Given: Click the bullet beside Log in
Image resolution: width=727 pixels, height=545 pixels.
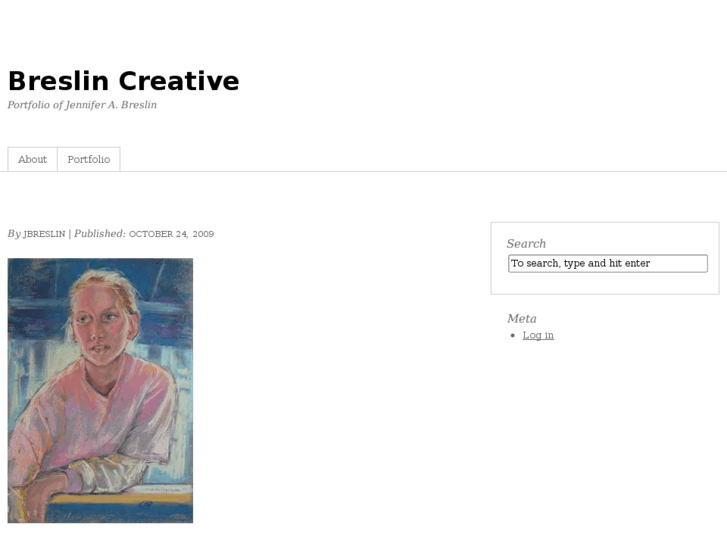Looking at the screenshot, I should point(512,335).
